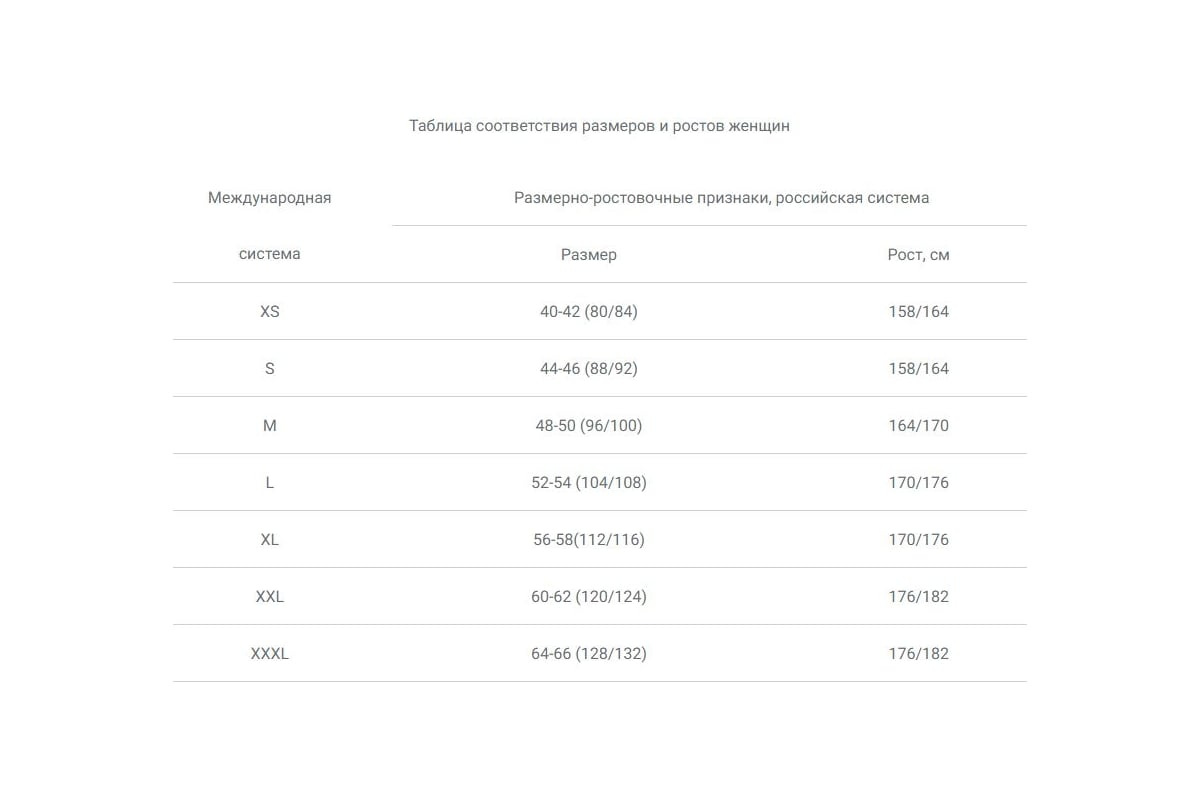This screenshot has height=800, width=1200.
Task: Click the 'система' header text
Action: point(269,255)
